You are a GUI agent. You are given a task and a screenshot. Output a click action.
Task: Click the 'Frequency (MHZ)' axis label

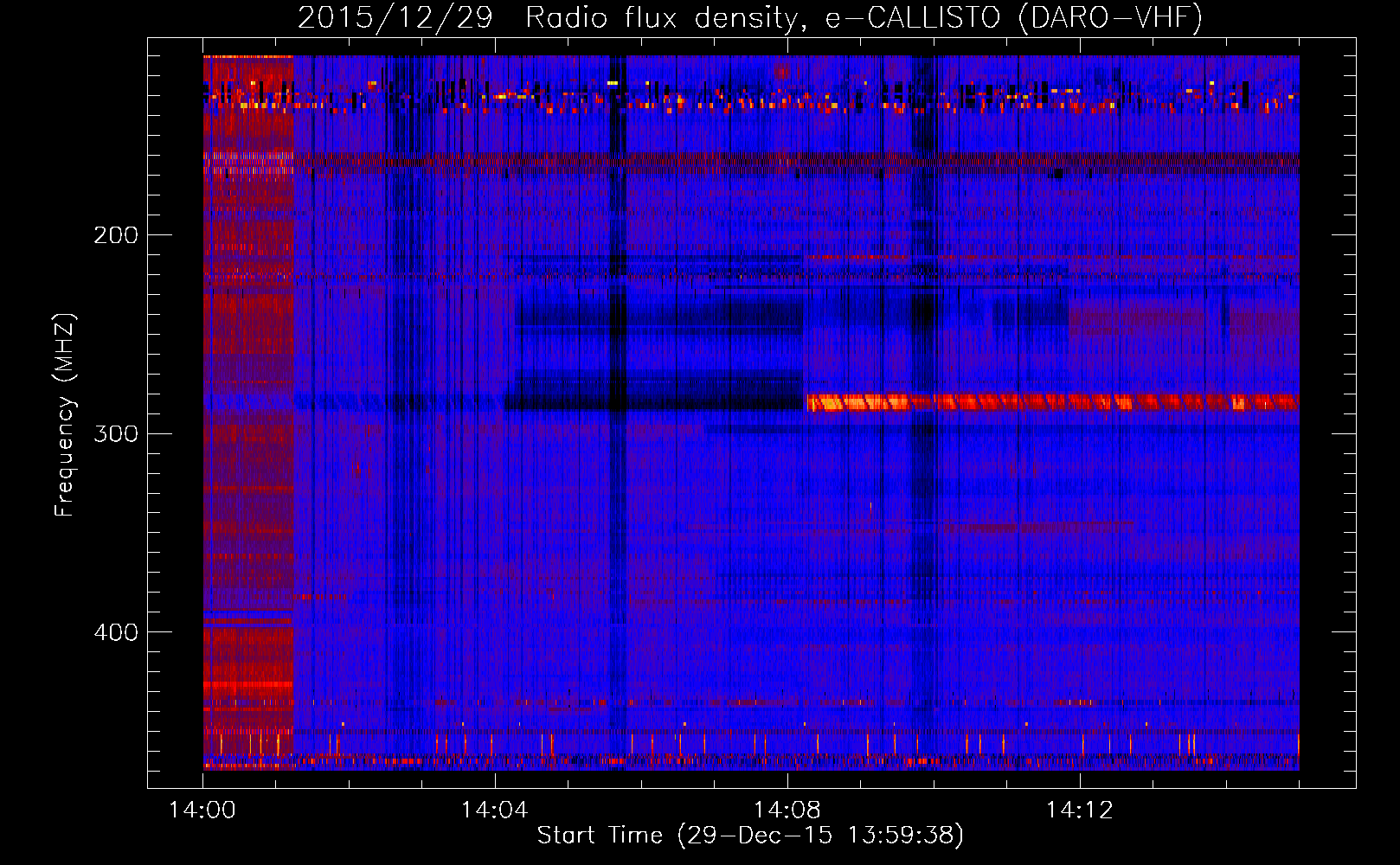pyautogui.click(x=65, y=415)
